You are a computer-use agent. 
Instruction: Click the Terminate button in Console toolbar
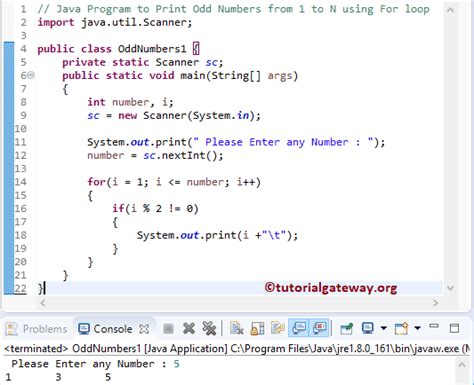pyautogui.click(x=168, y=329)
